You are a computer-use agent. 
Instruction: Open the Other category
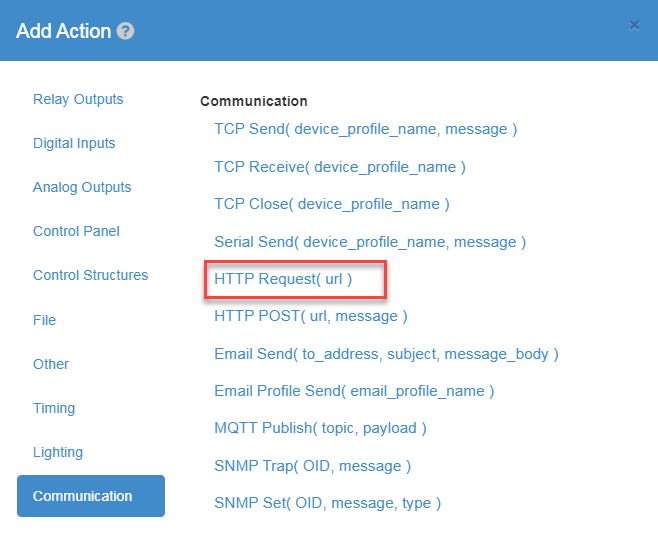[x=51, y=364]
